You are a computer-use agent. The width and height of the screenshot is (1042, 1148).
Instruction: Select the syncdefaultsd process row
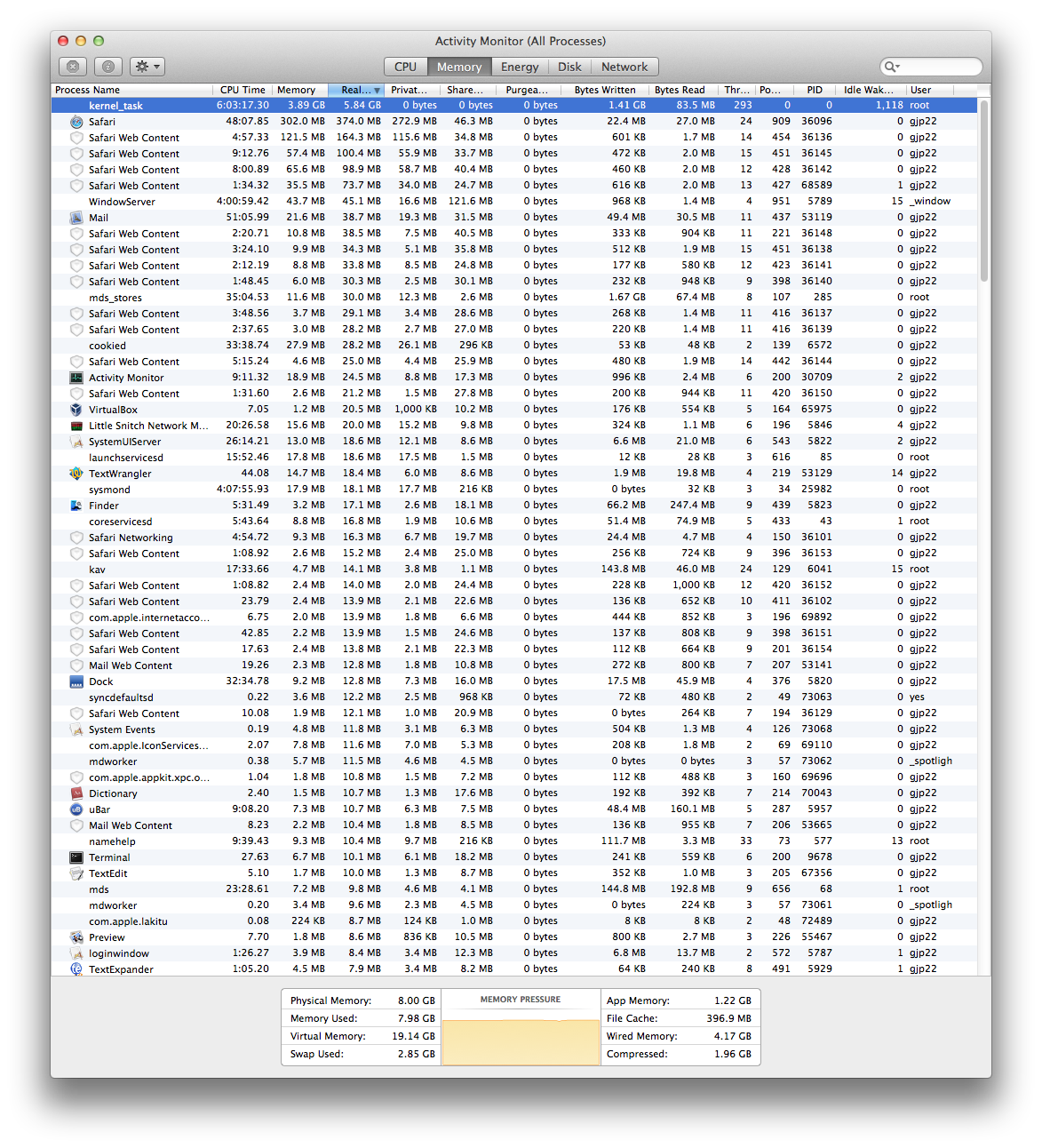[513, 698]
